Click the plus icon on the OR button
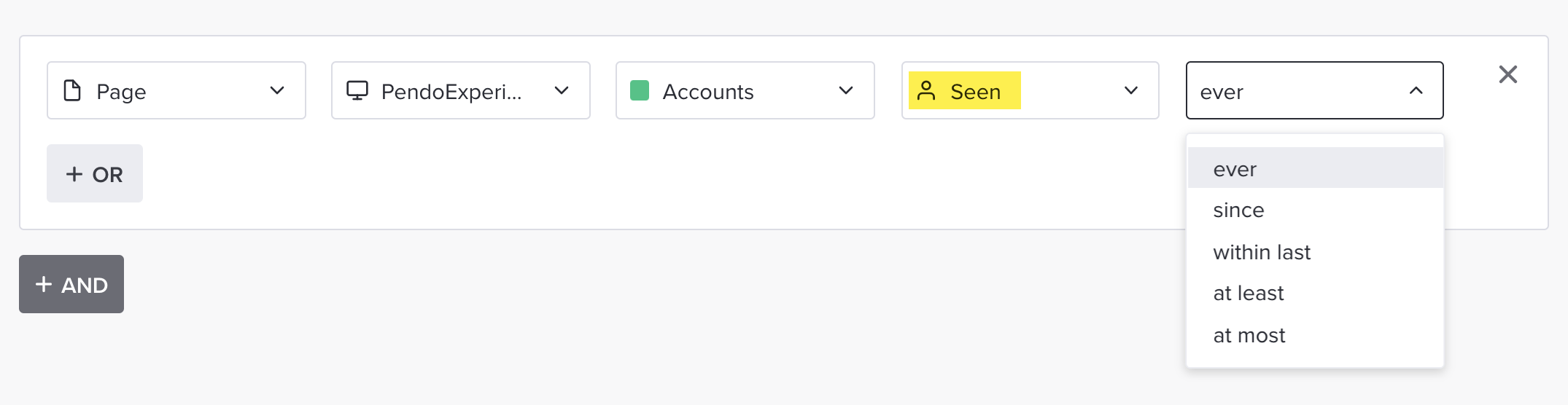The image size is (1568, 405). click(74, 174)
